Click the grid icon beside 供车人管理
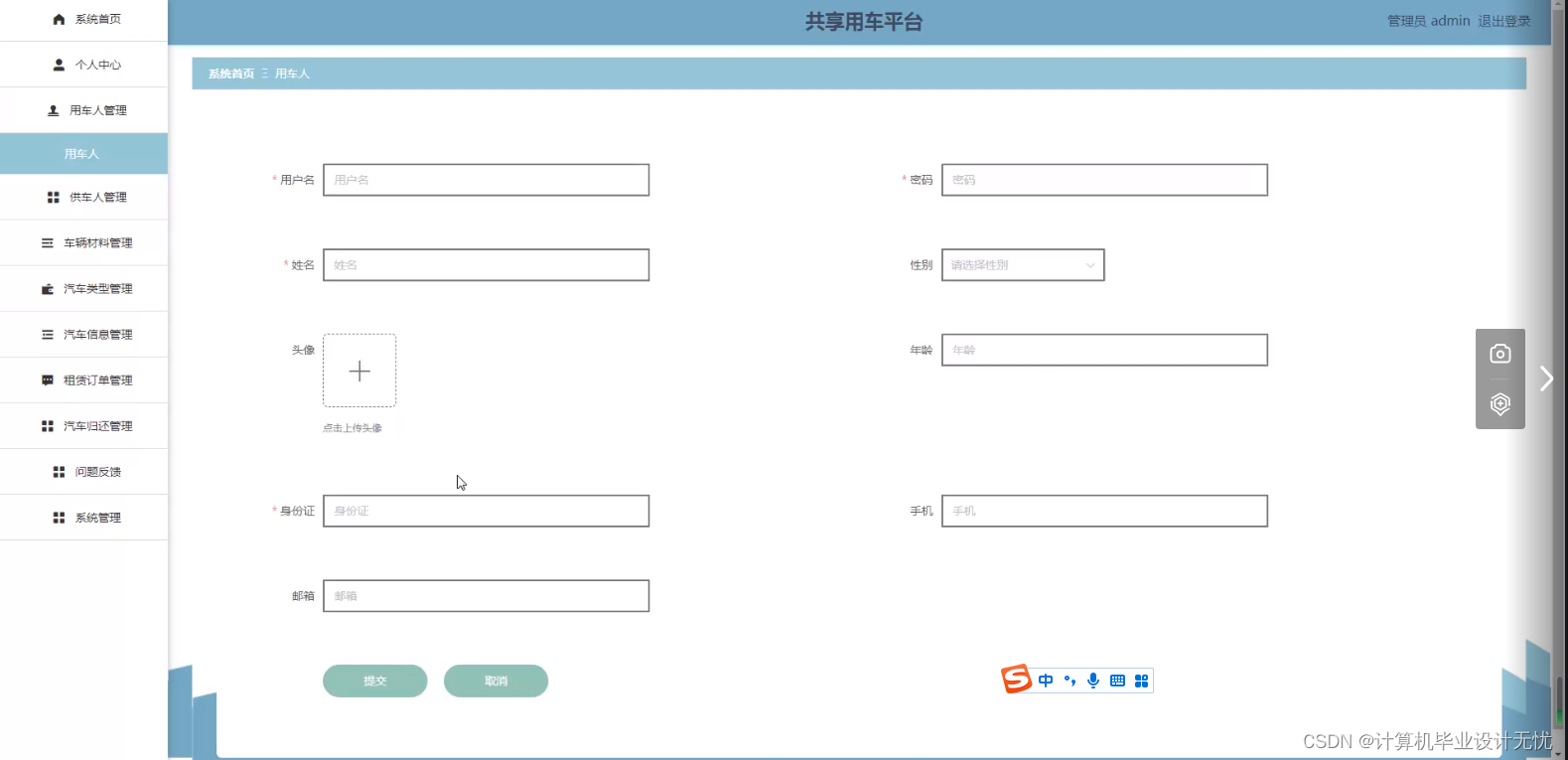Image resolution: width=1568 pixels, height=760 pixels. tap(53, 198)
